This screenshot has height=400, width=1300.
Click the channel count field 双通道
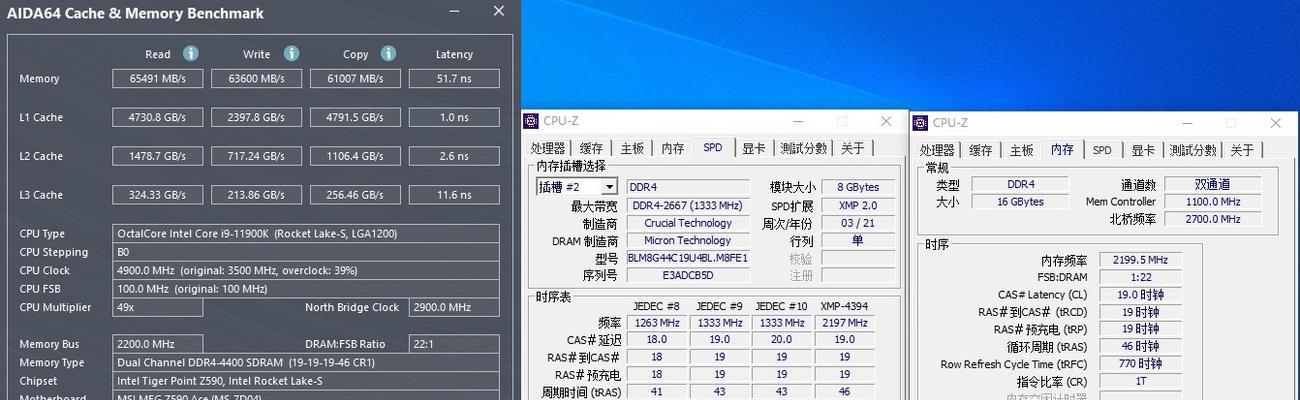pyautogui.click(x=1212, y=185)
